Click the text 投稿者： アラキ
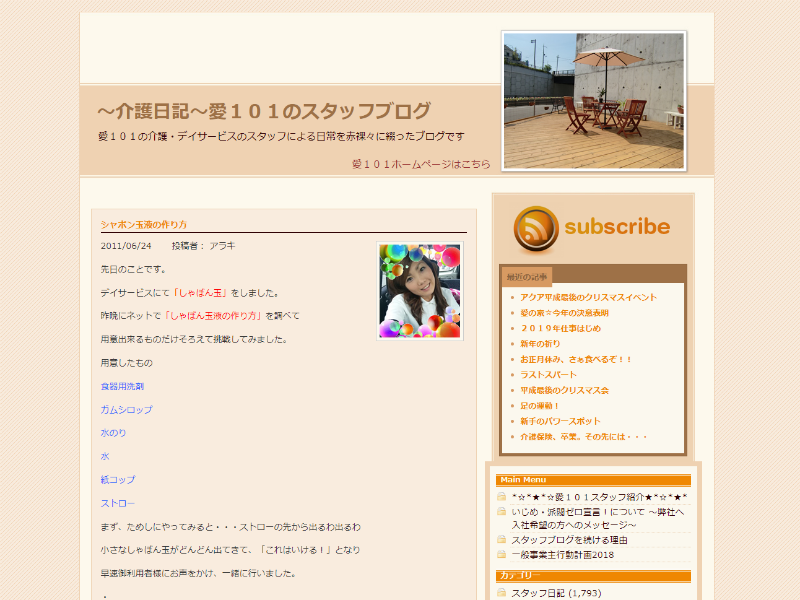 203,246
